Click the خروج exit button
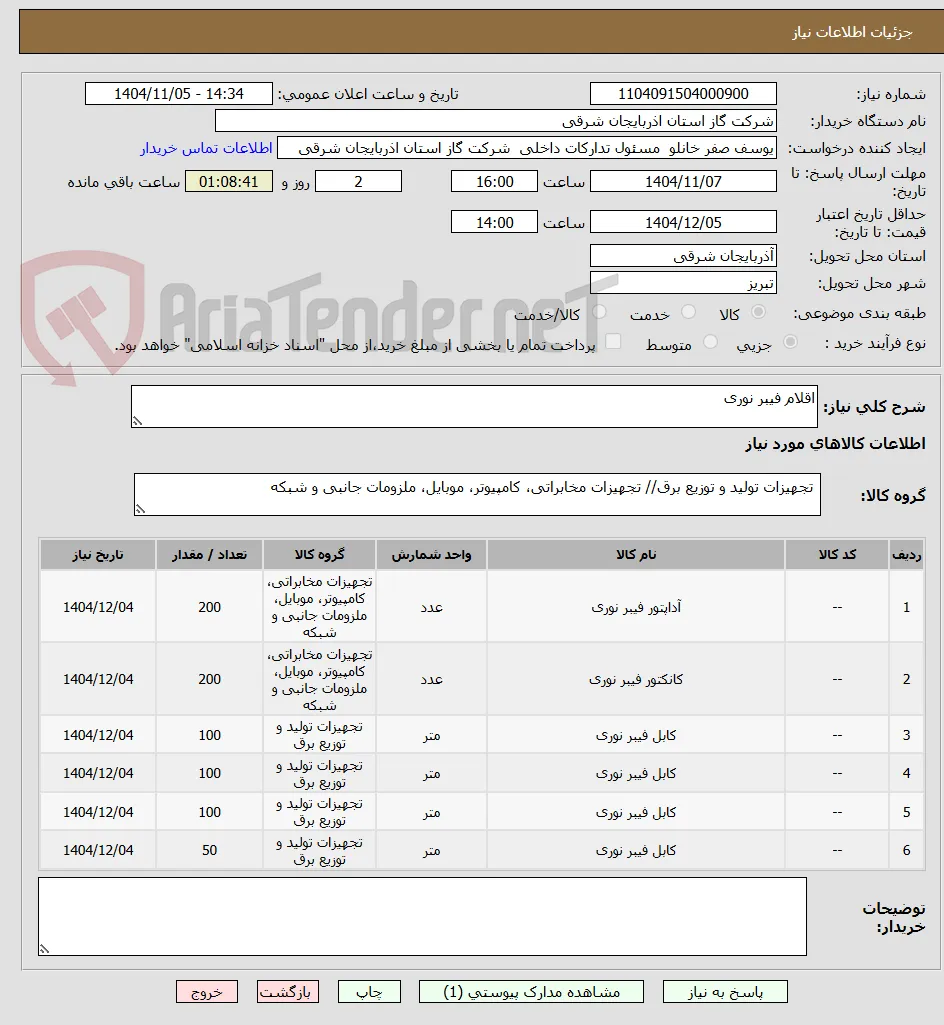 (207, 992)
